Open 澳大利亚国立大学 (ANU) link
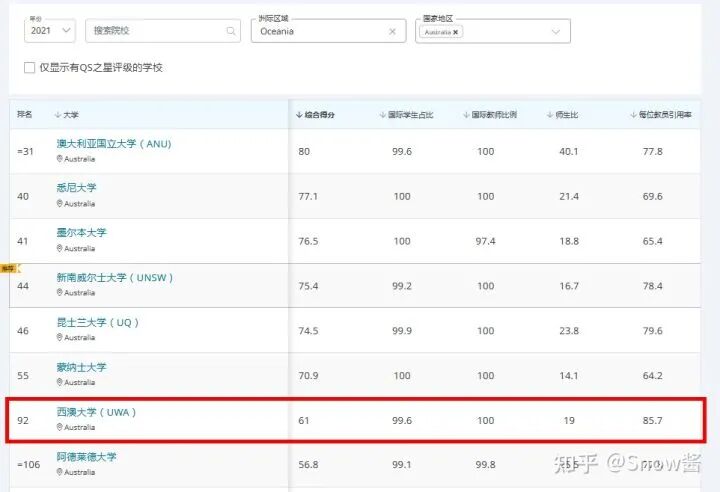This screenshot has width=720, height=492. (114, 144)
